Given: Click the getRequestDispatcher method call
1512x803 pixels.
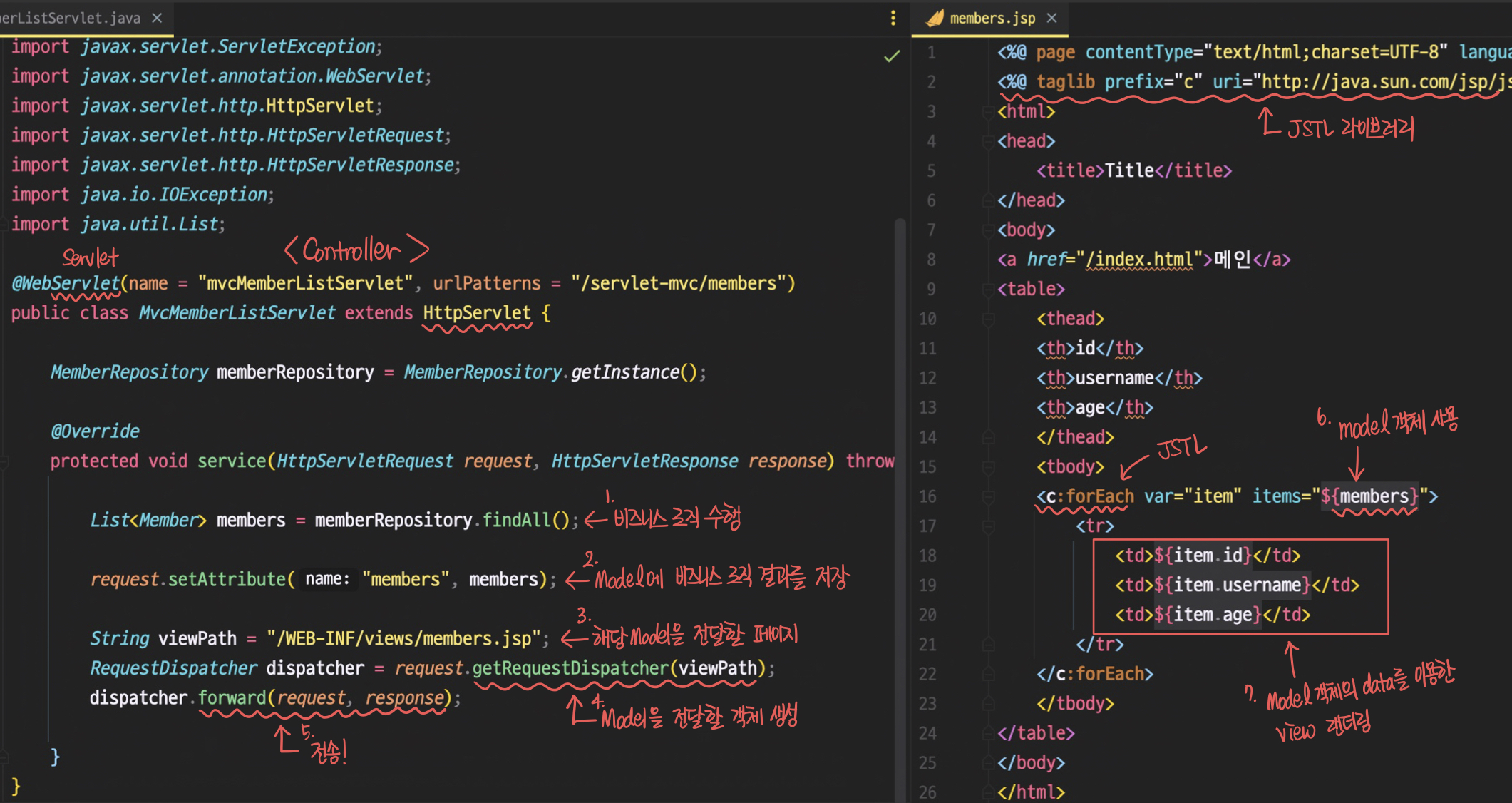Looking at the screenshot, I should click(x=570, y=668).
